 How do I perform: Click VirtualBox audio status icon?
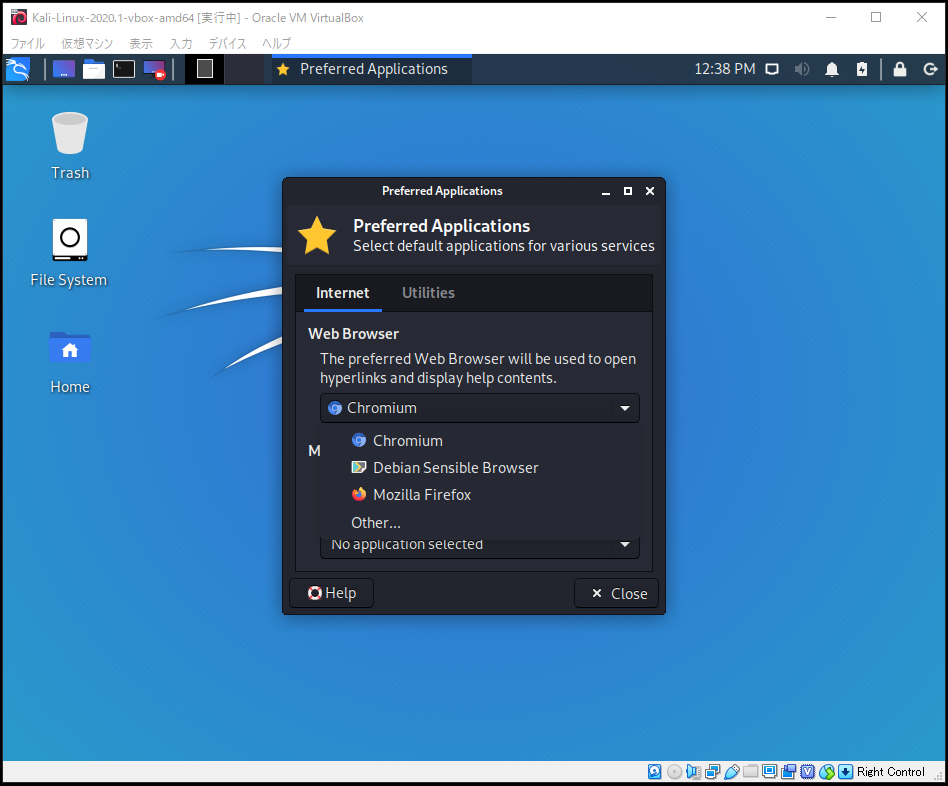click(x=693, y=771)
